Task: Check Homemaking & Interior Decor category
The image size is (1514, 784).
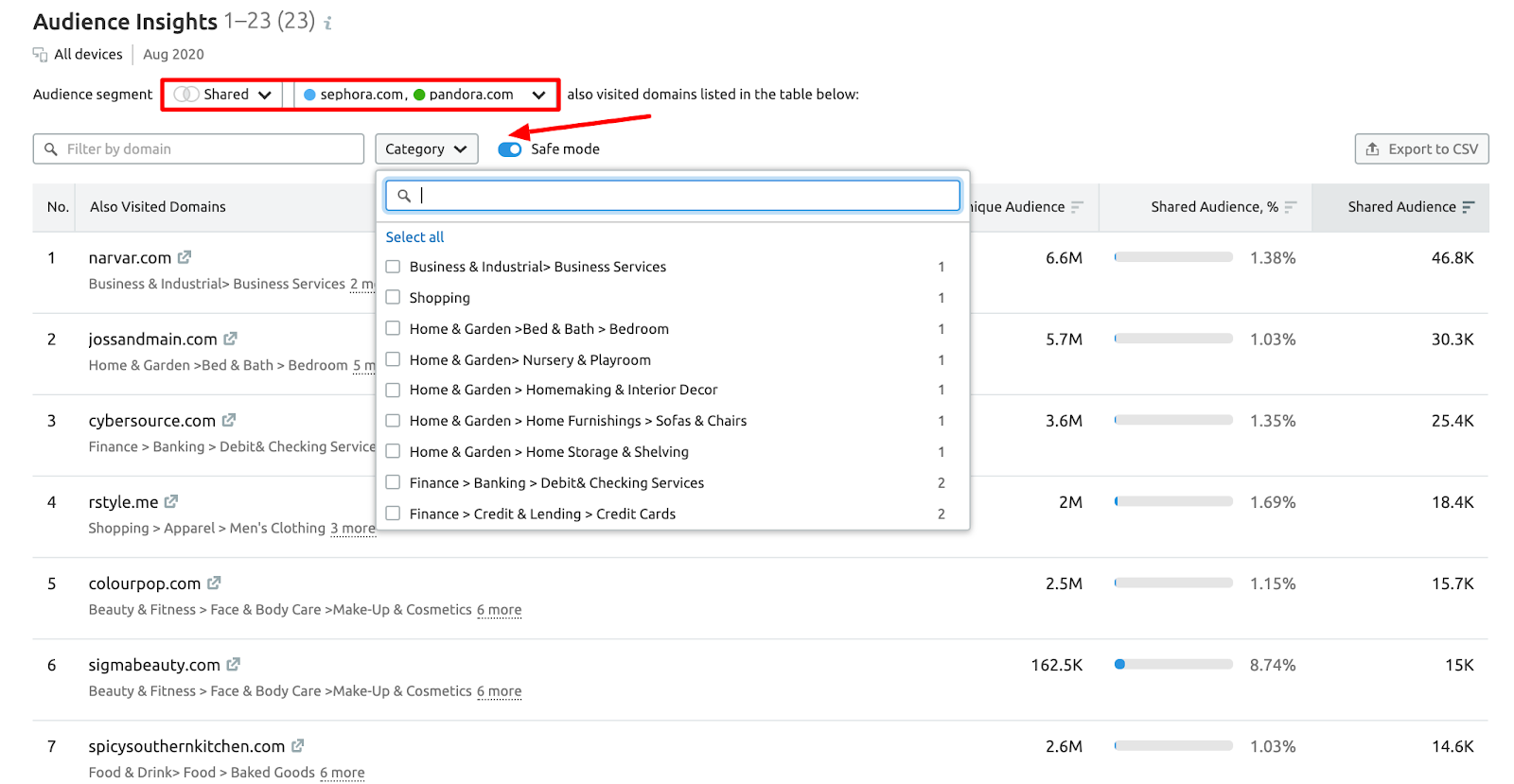Action: pyautogui.click(x=393, y=390)
